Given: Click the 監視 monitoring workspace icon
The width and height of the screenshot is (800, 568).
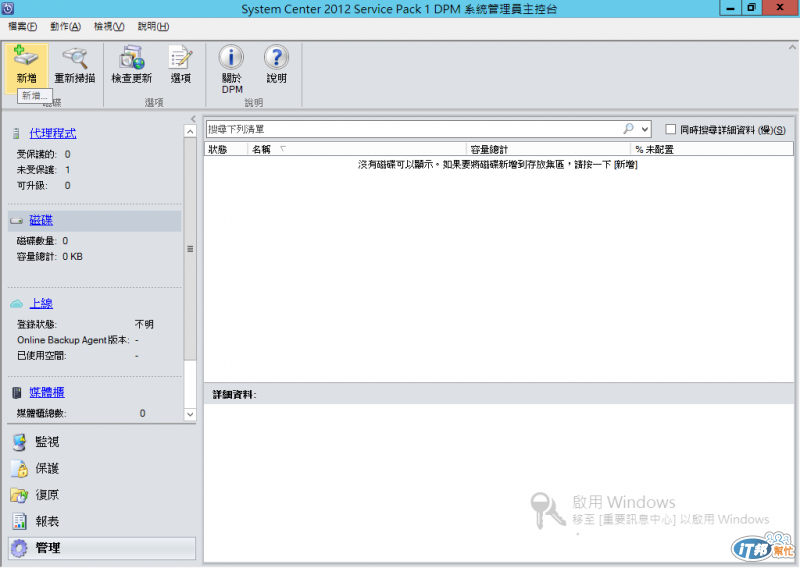Looking at the screenshot, I should coord(19,442).
